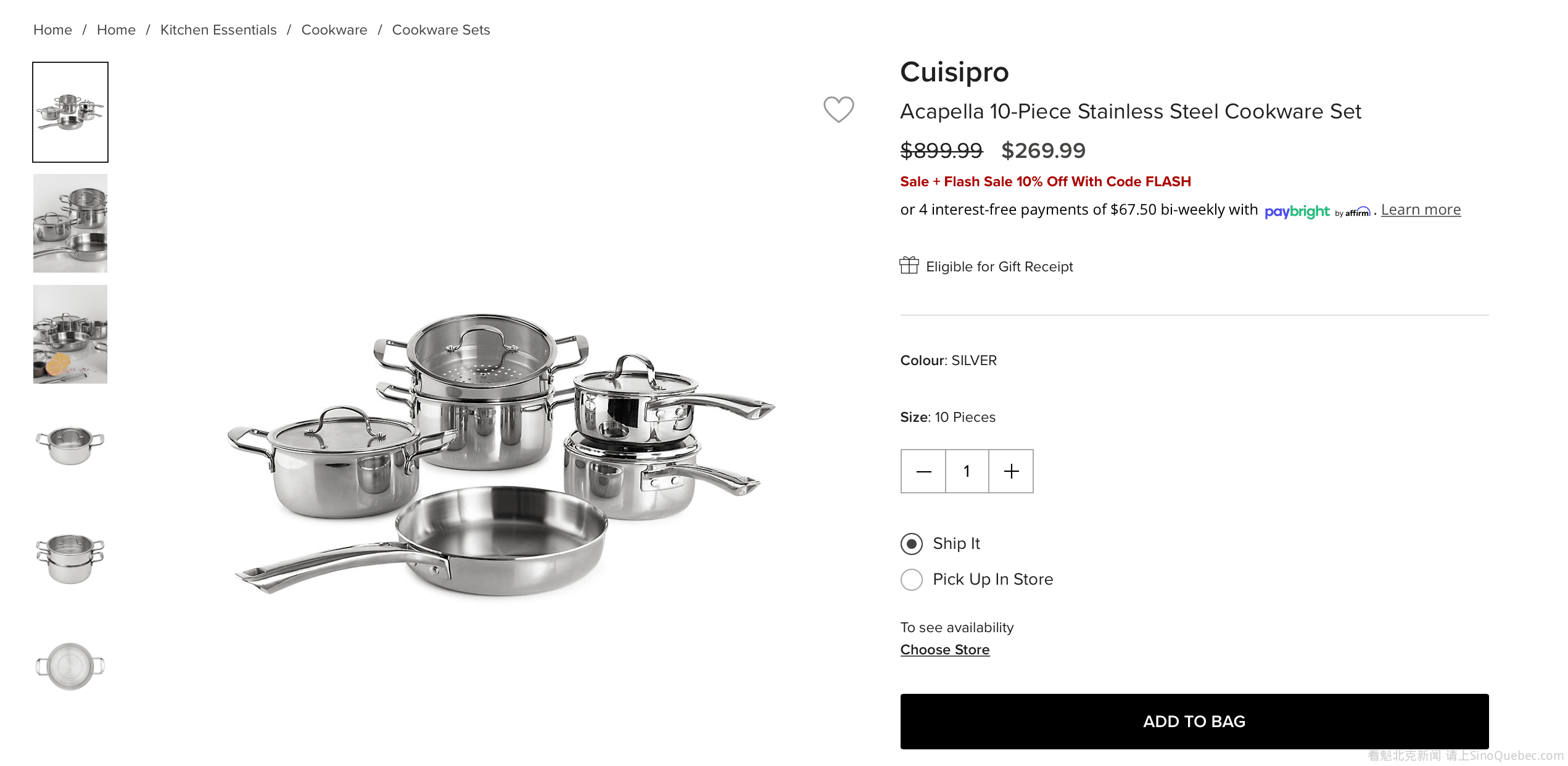
Task: Go to Kitchen Essentials breadcrumb
Action: coord(218,30)
